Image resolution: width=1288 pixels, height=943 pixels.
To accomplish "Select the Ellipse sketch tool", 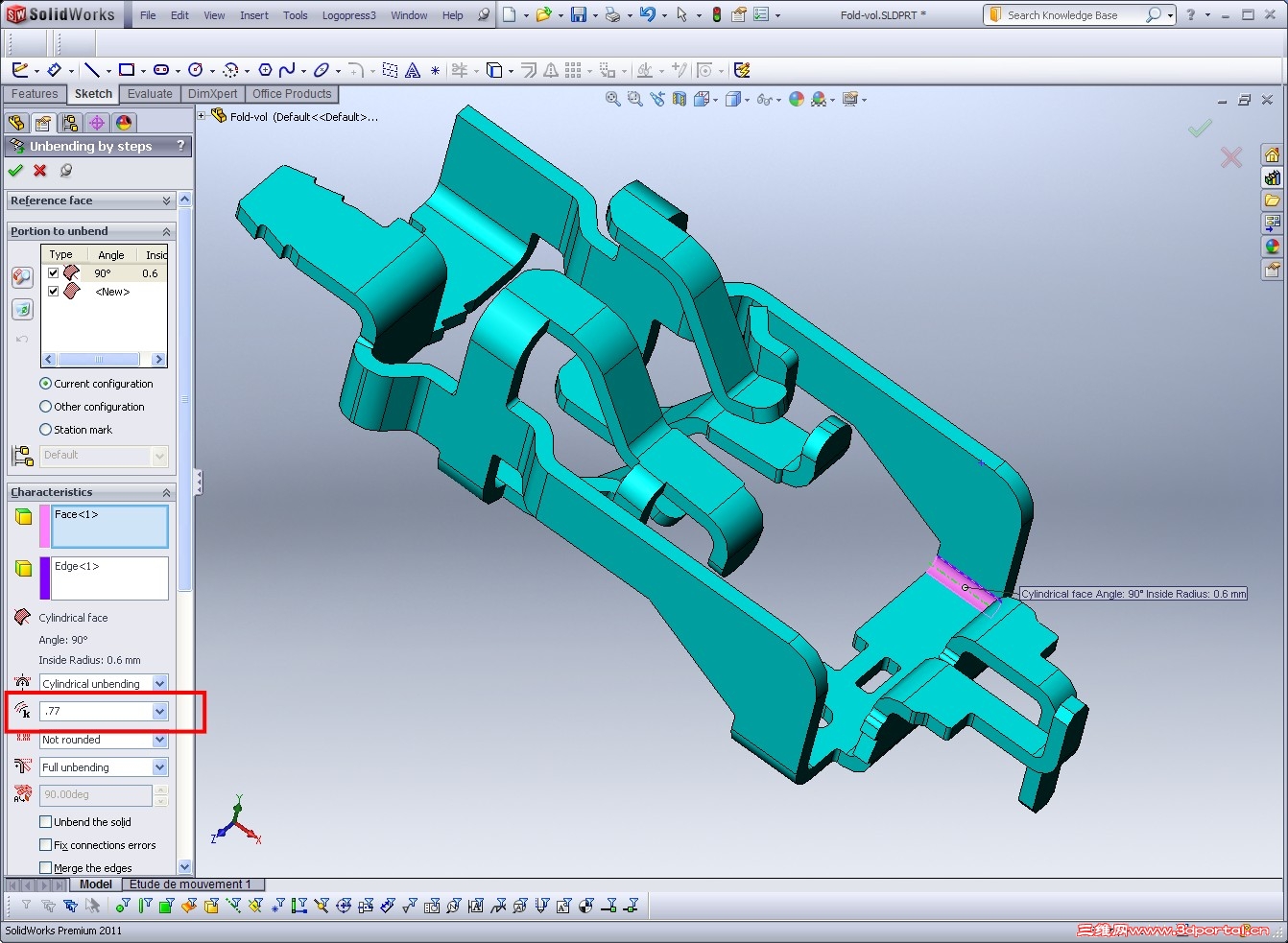I will click(x=322, y=70).
